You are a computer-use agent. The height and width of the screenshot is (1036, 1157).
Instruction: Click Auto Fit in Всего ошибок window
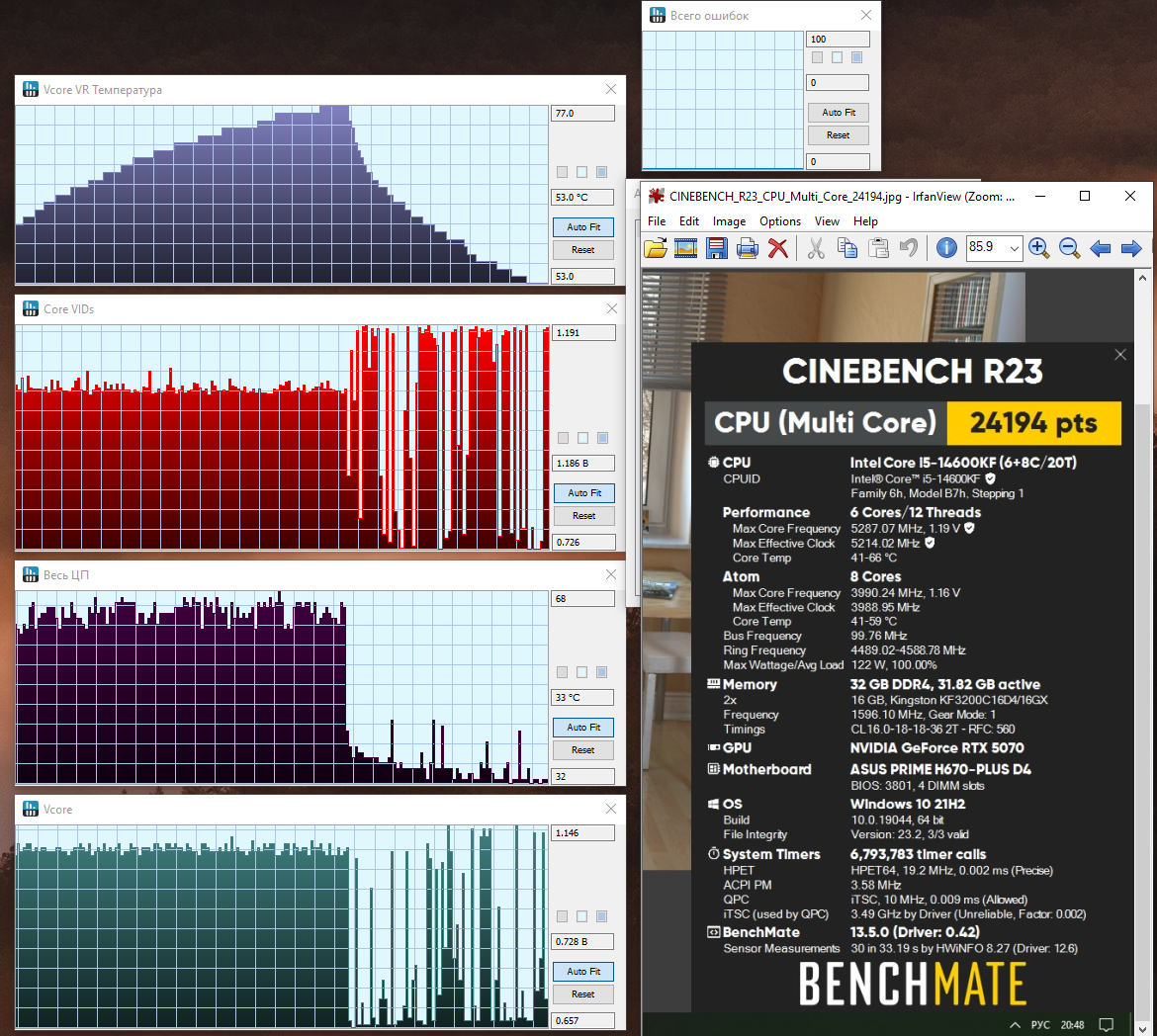839,113
